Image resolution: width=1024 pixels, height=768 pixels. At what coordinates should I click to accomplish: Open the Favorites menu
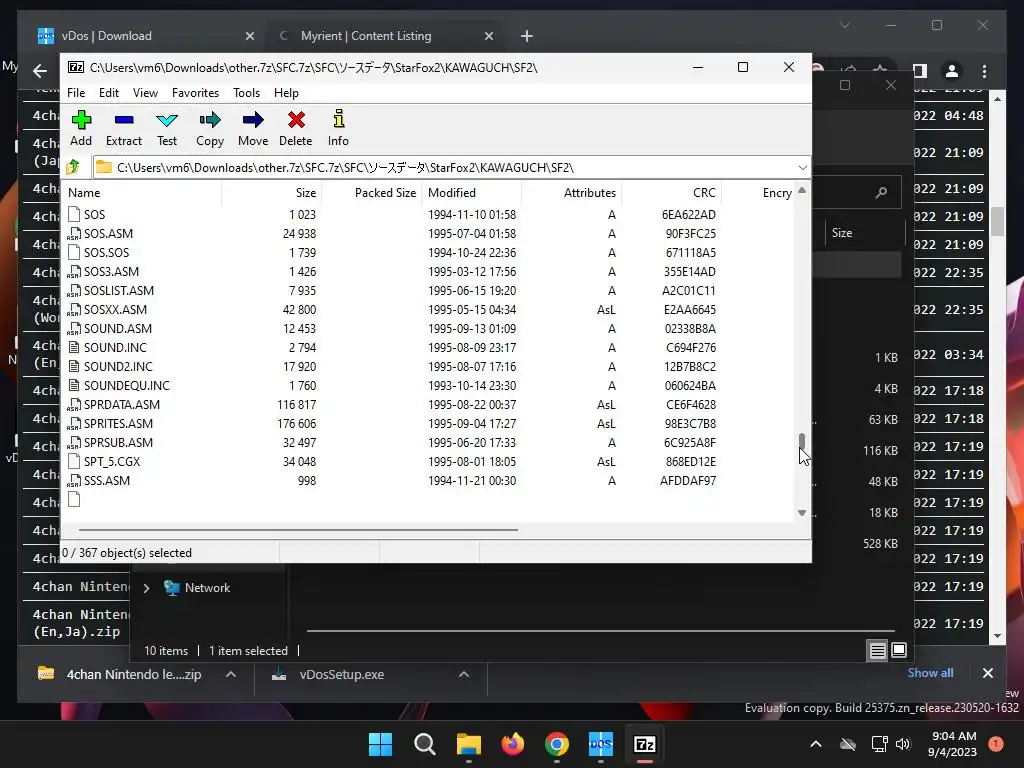coord(195,93)
